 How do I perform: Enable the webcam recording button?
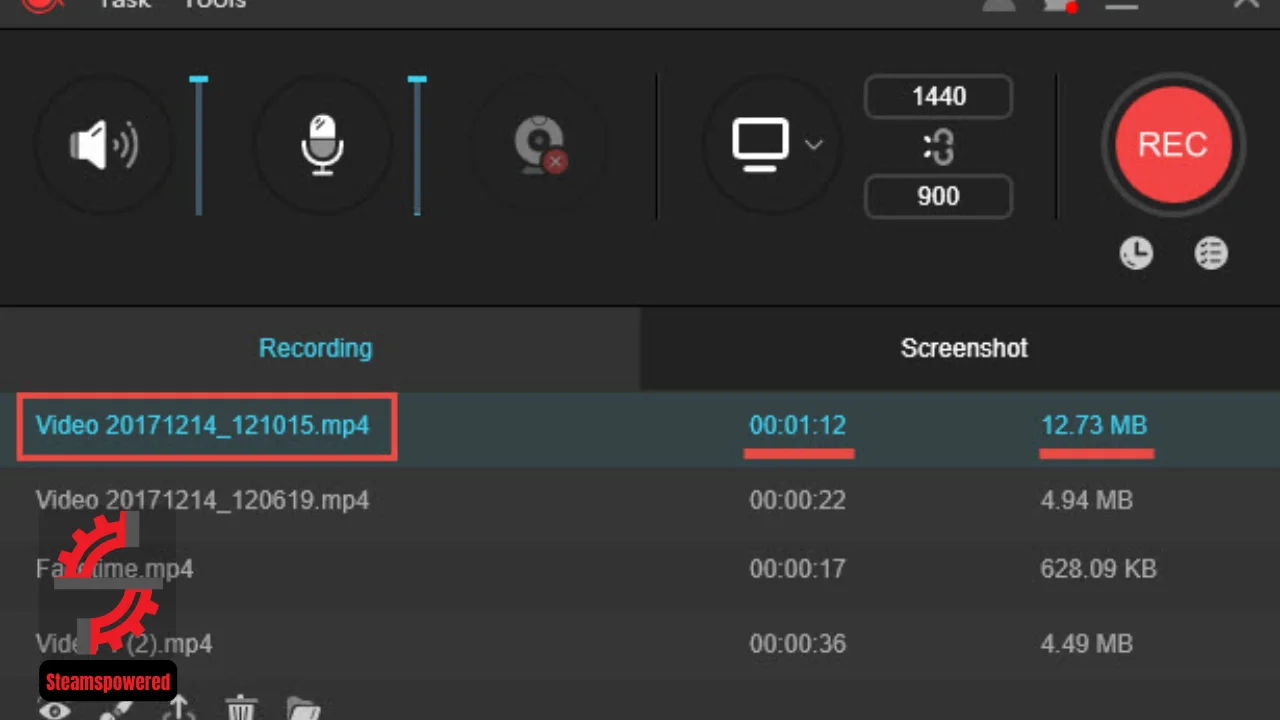[x=540, y=146]
